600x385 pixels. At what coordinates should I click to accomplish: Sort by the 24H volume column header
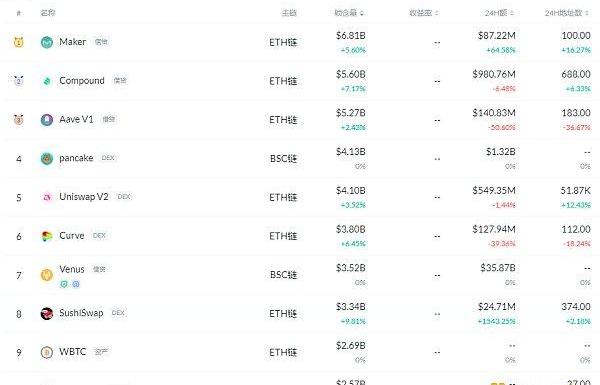(499, 13)
